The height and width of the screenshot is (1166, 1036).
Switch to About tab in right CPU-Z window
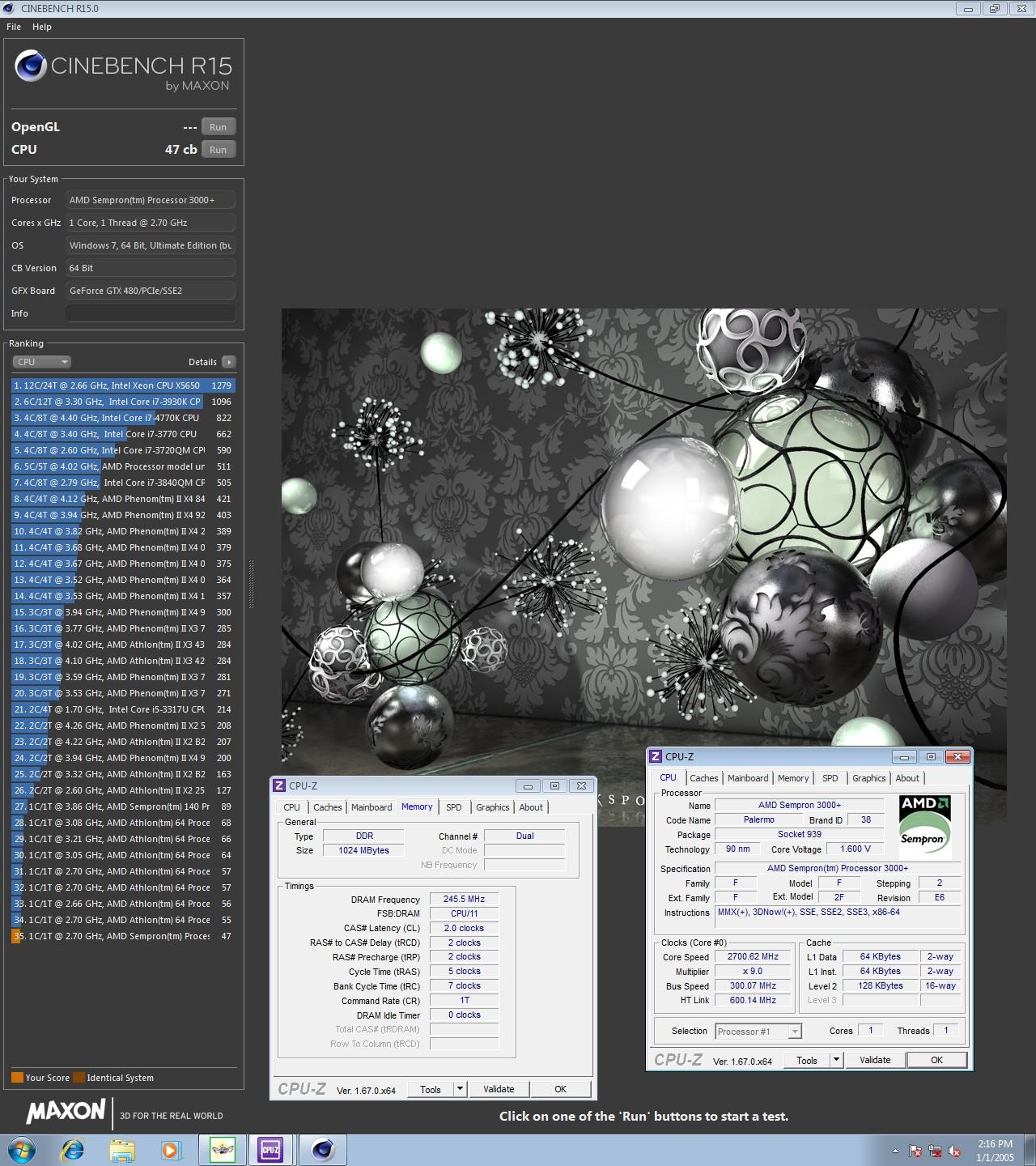[907, 778]
